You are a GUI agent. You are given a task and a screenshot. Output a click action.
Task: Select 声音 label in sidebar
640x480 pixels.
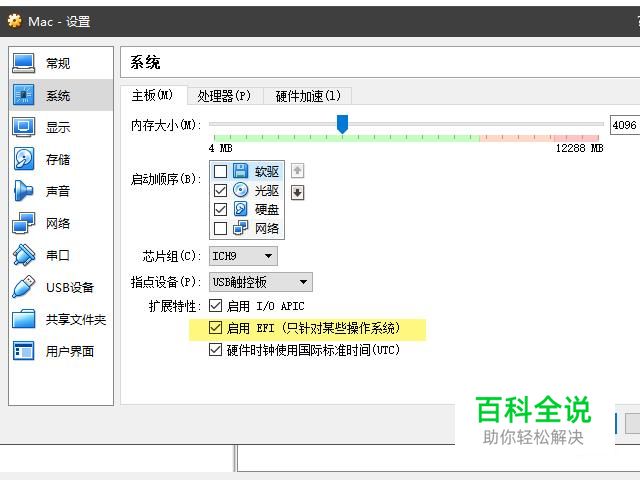click(58, 191)
